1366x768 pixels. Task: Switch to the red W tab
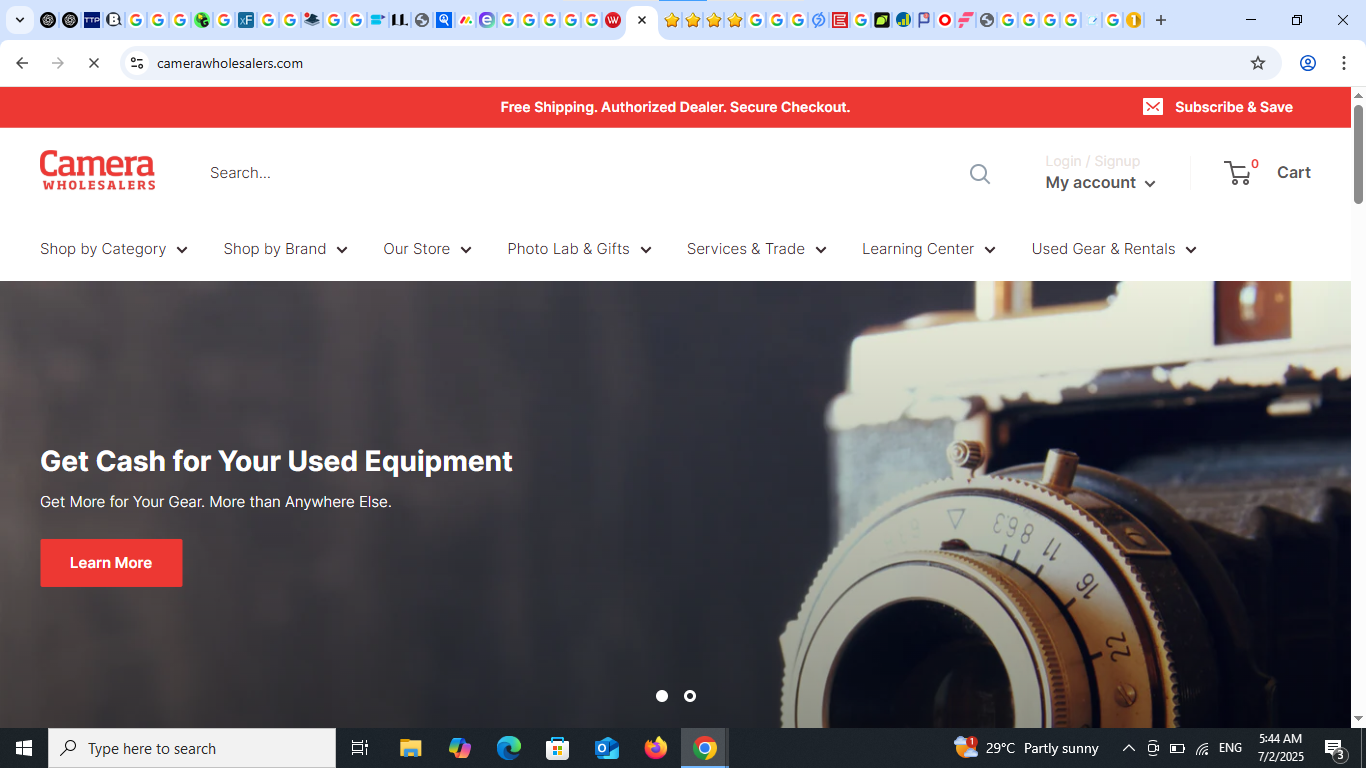tap(613, 20)
